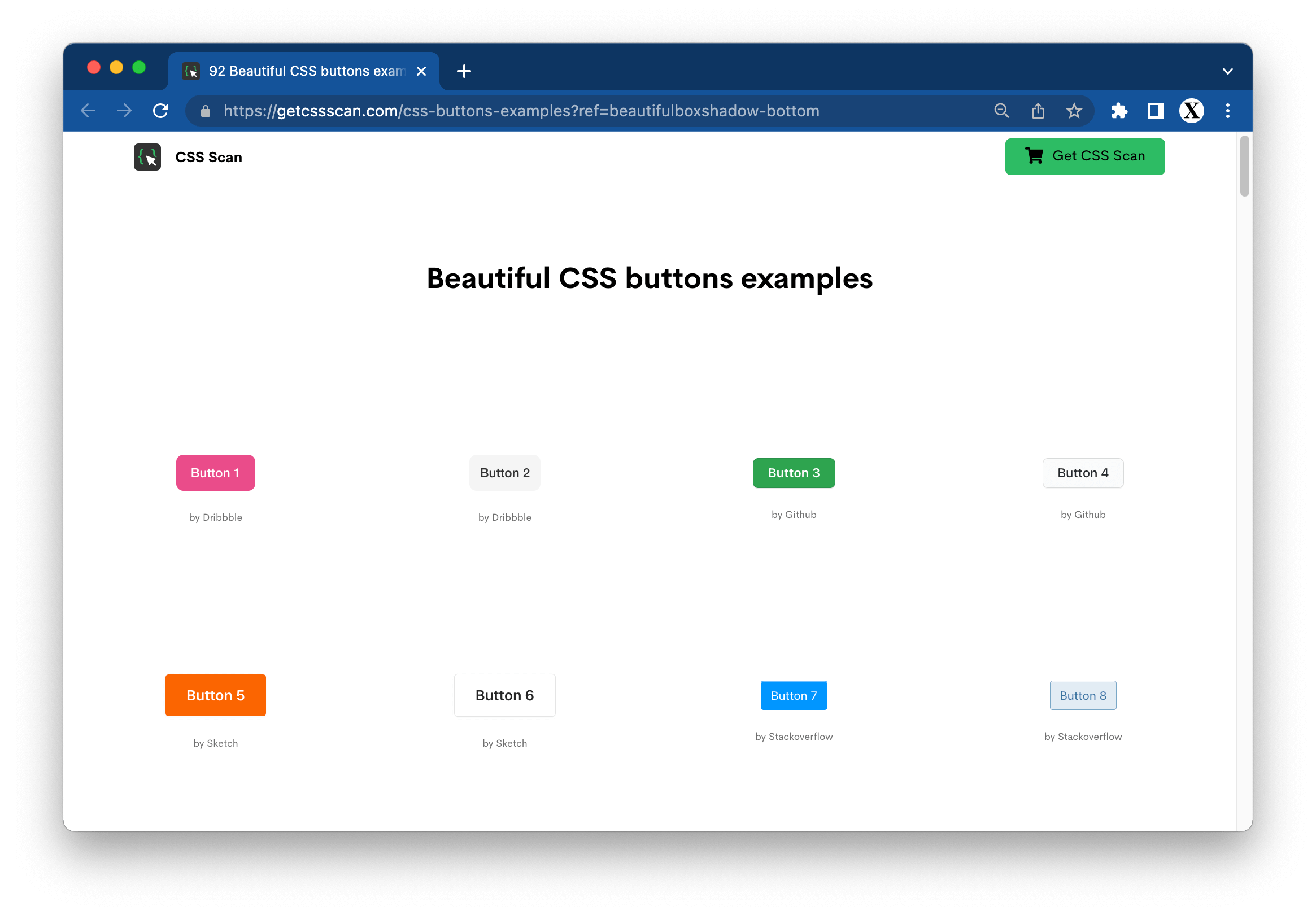Click the orange Button 5
The width and height of the screenshot is (1316, 915).
216,695
